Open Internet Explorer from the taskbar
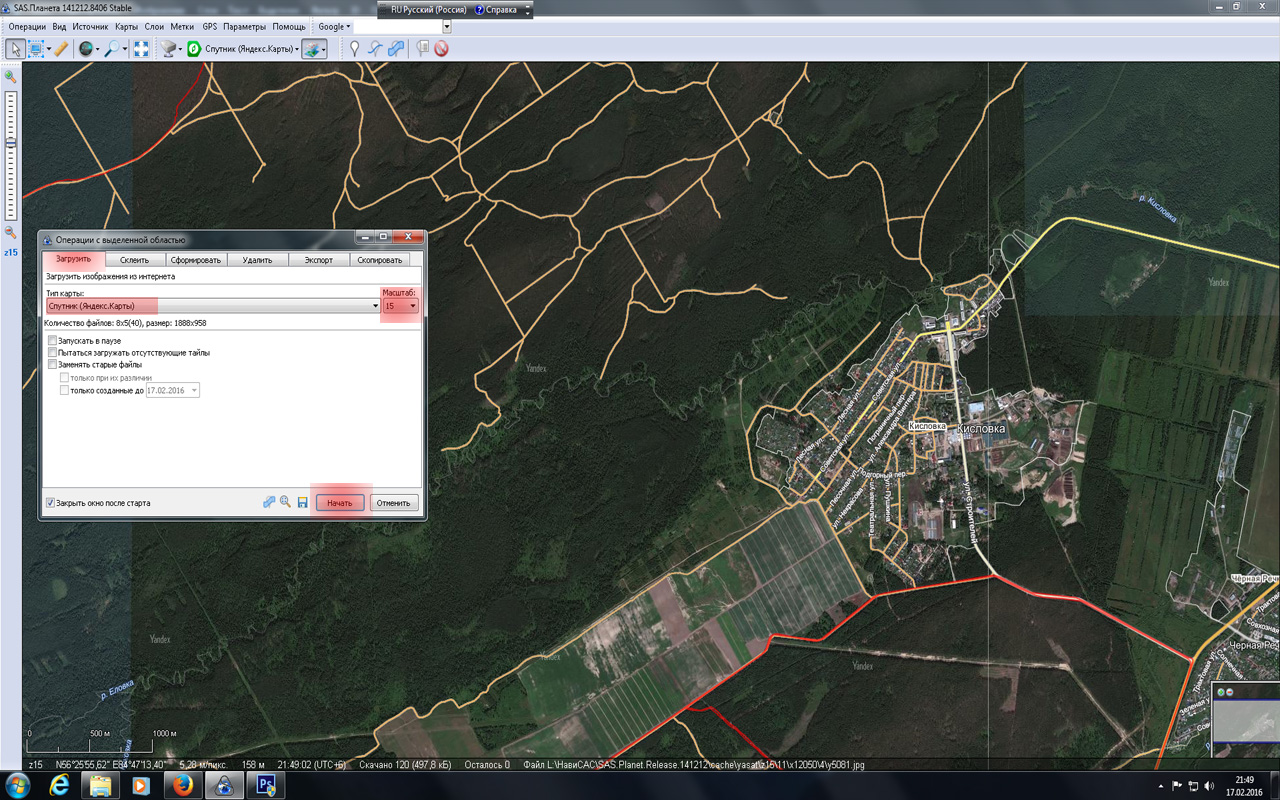Screen dimensions: 1280x800 (x=60, y=785)
